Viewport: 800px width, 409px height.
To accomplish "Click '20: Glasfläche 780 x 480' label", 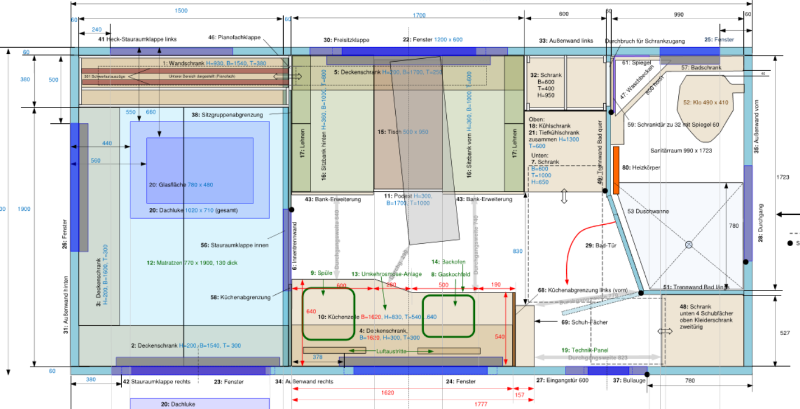I will point(181,185).
